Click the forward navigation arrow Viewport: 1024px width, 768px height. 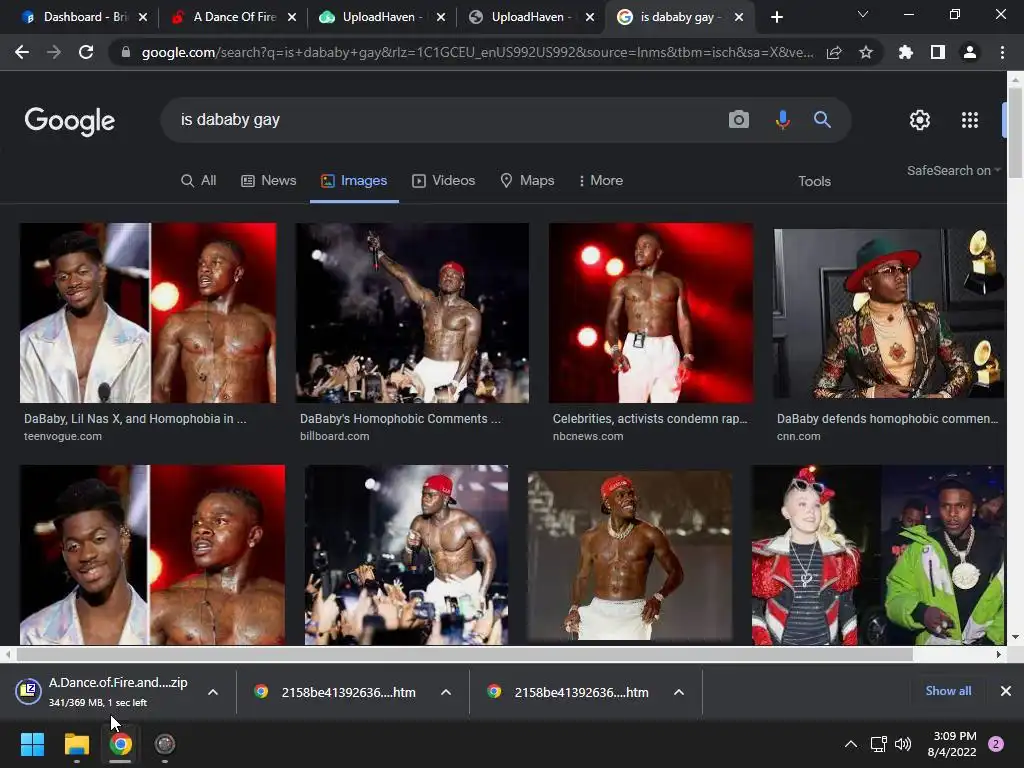(54, 52)
